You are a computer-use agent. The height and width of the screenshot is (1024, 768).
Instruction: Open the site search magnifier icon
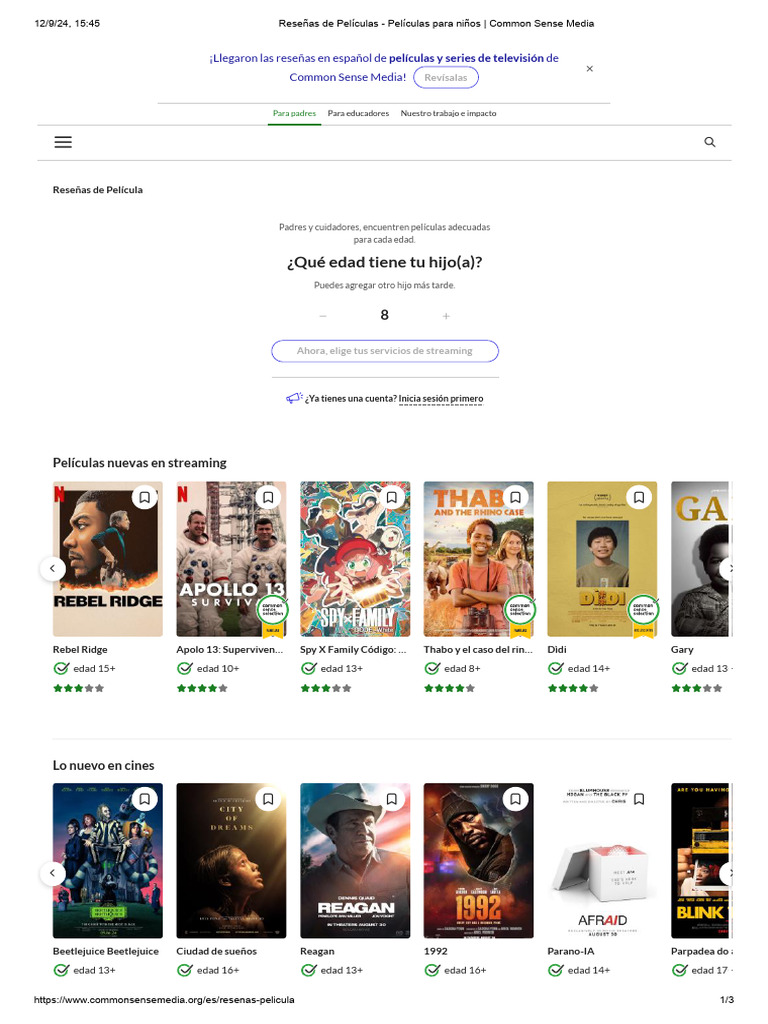(709, 142)
